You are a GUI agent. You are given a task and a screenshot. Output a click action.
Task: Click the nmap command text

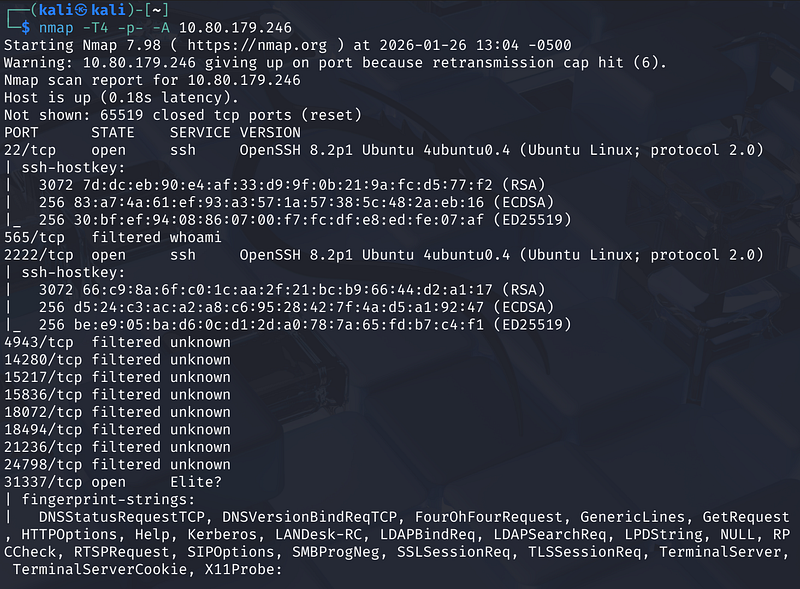(56, 28)
